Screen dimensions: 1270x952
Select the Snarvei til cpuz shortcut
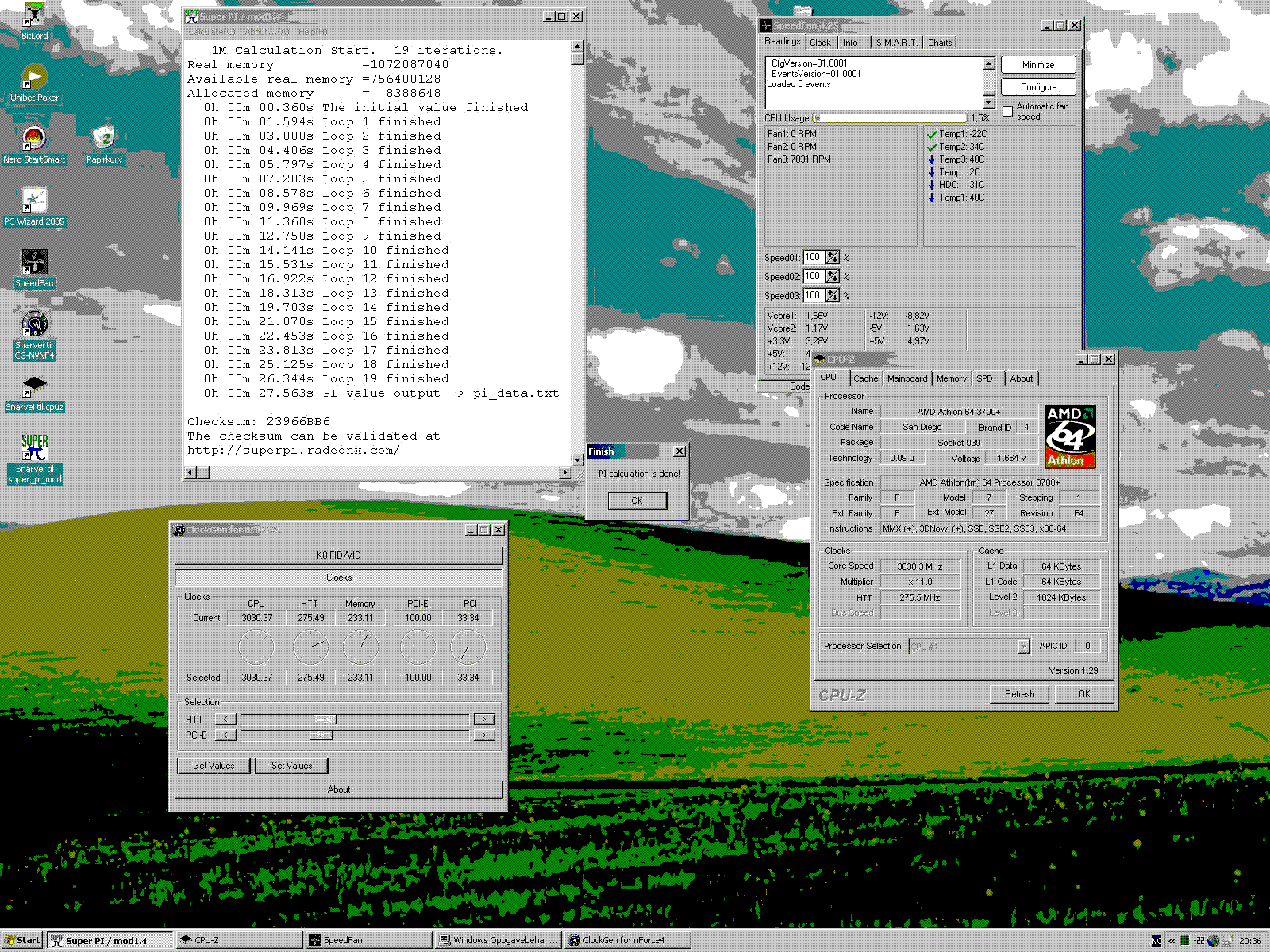[34, 393]
